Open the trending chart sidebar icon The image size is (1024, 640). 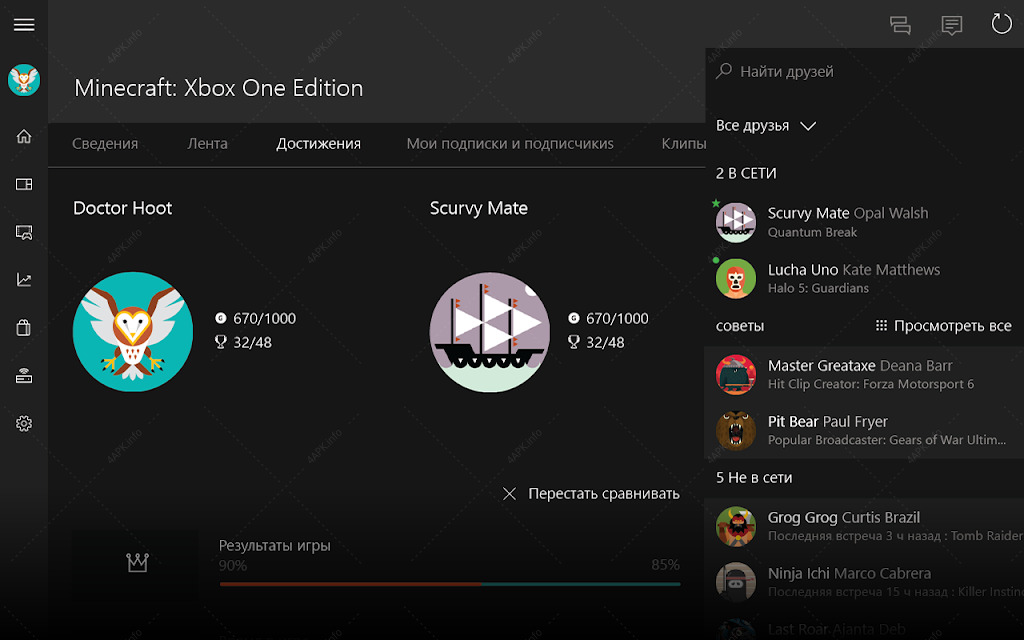pos(24,280)
